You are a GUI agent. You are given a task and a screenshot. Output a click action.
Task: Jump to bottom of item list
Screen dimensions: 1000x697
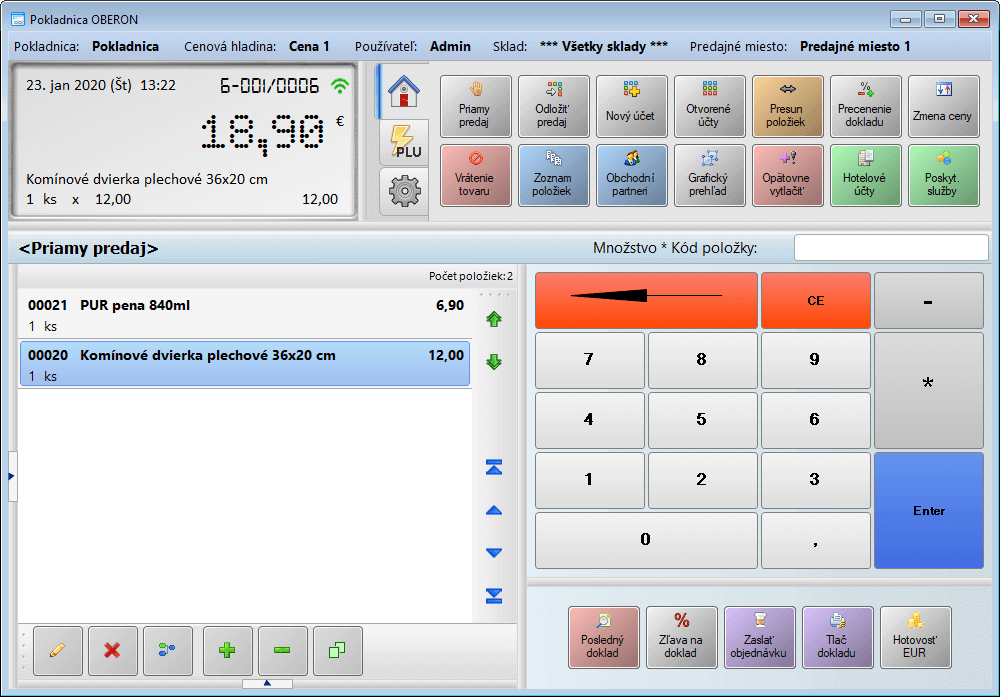click(x=493, y=596)
